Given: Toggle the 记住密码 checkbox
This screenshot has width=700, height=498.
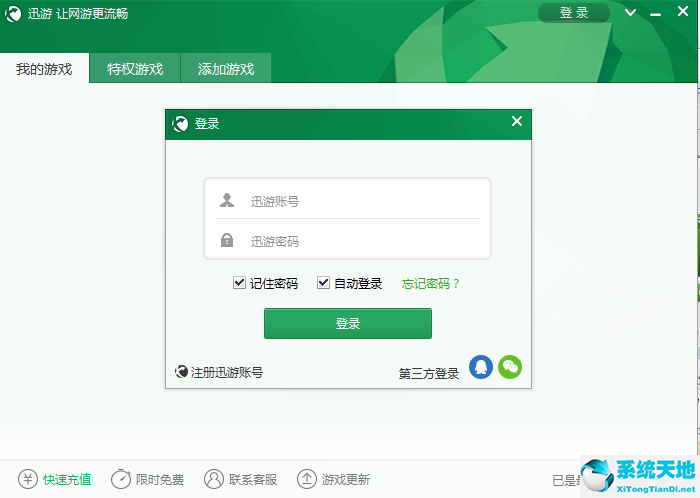Looking at the screenshot, I should [239, 282].
